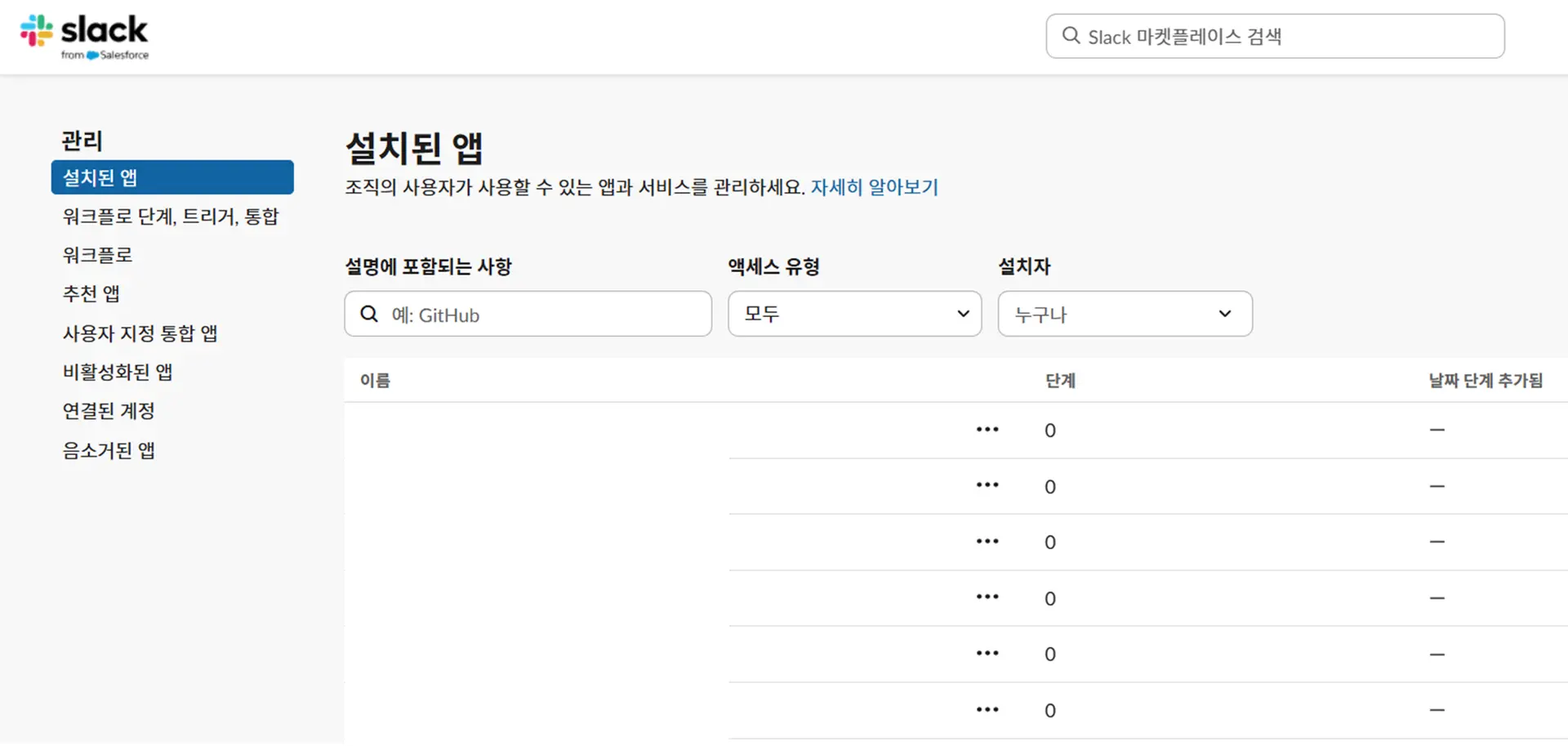Go to 워크플로 in the sidebar
Screen dimensions: 1568x746
[97, 255]
